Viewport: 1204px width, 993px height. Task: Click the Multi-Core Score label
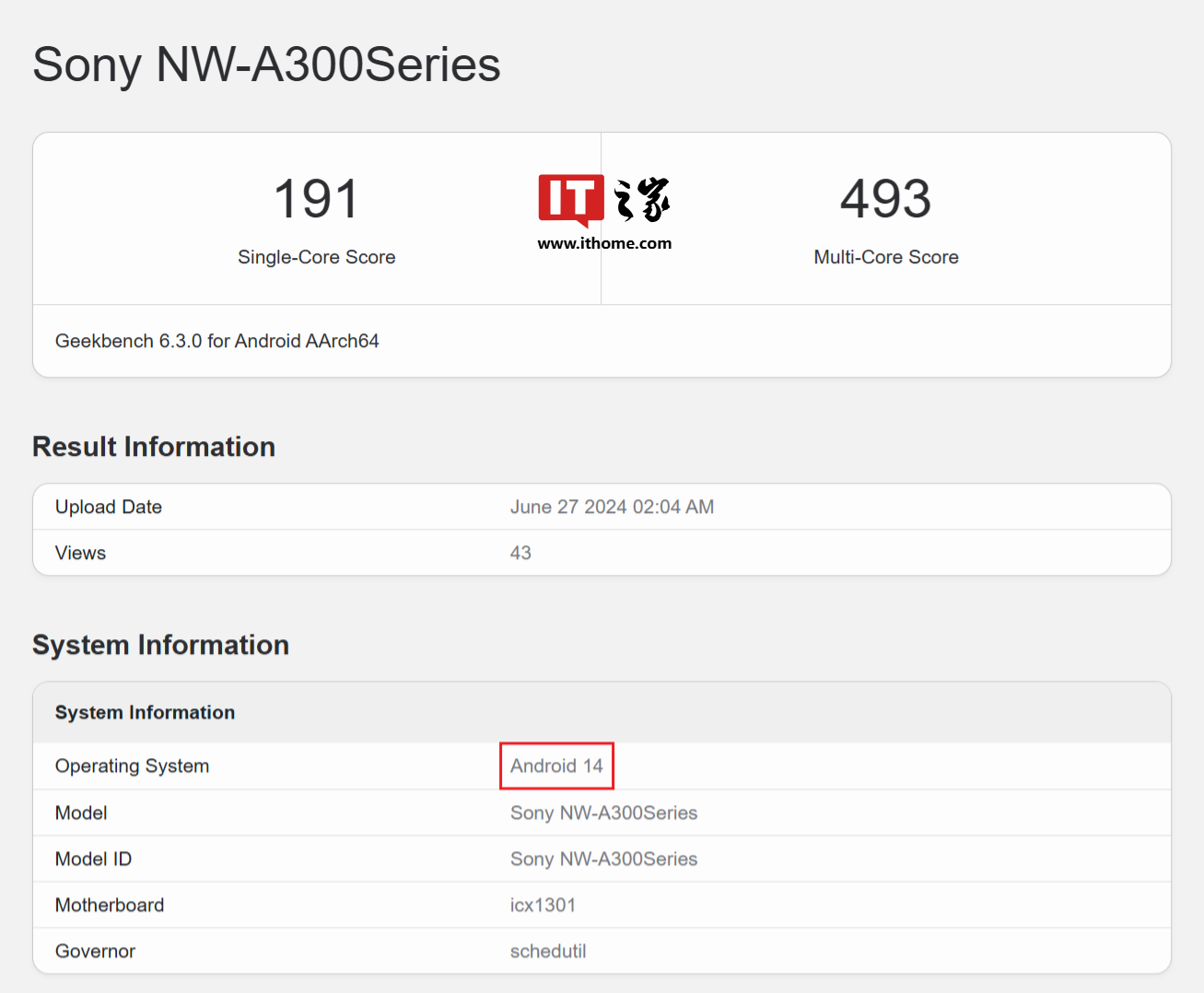click(885, 257)
